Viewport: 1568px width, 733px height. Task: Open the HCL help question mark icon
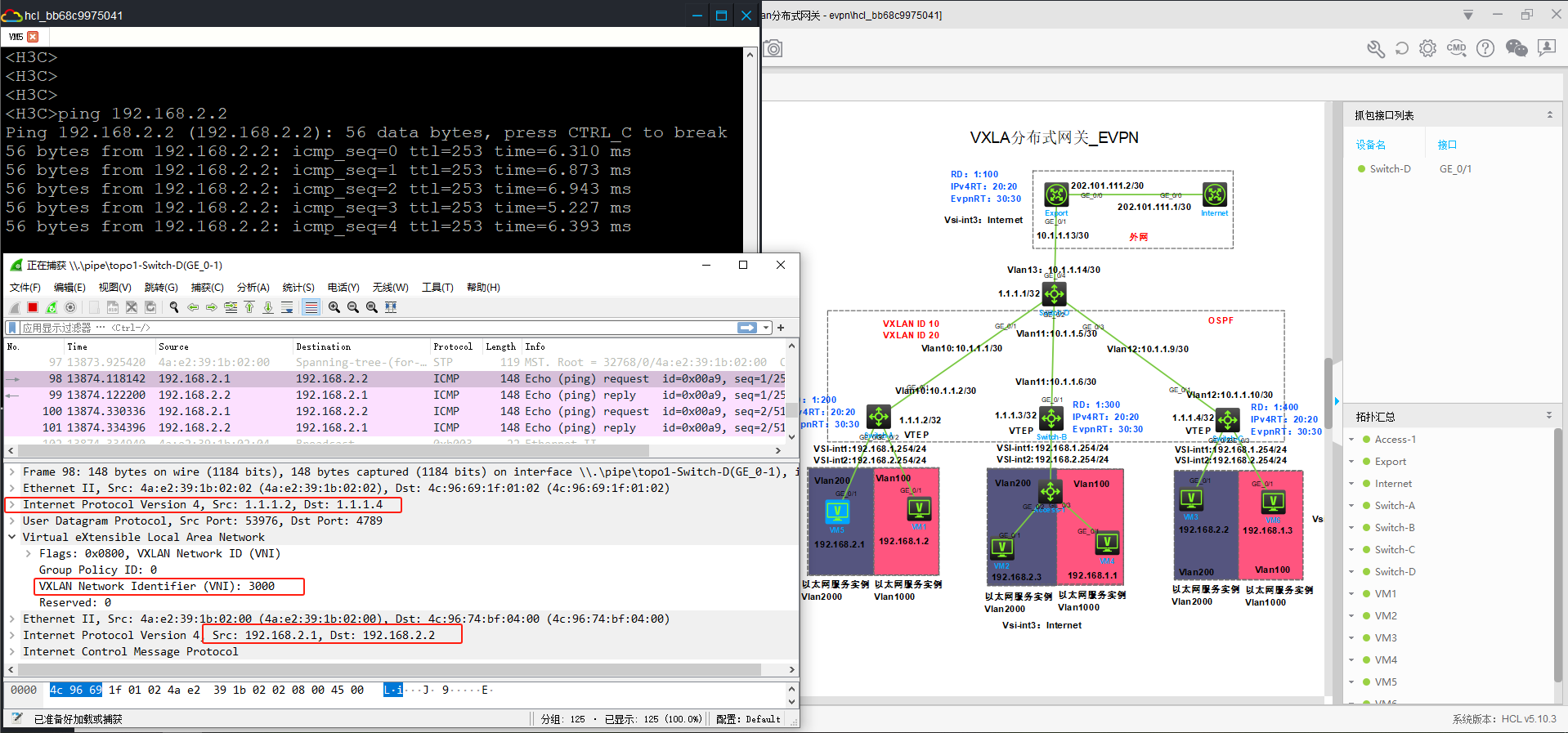(1485, 48)
